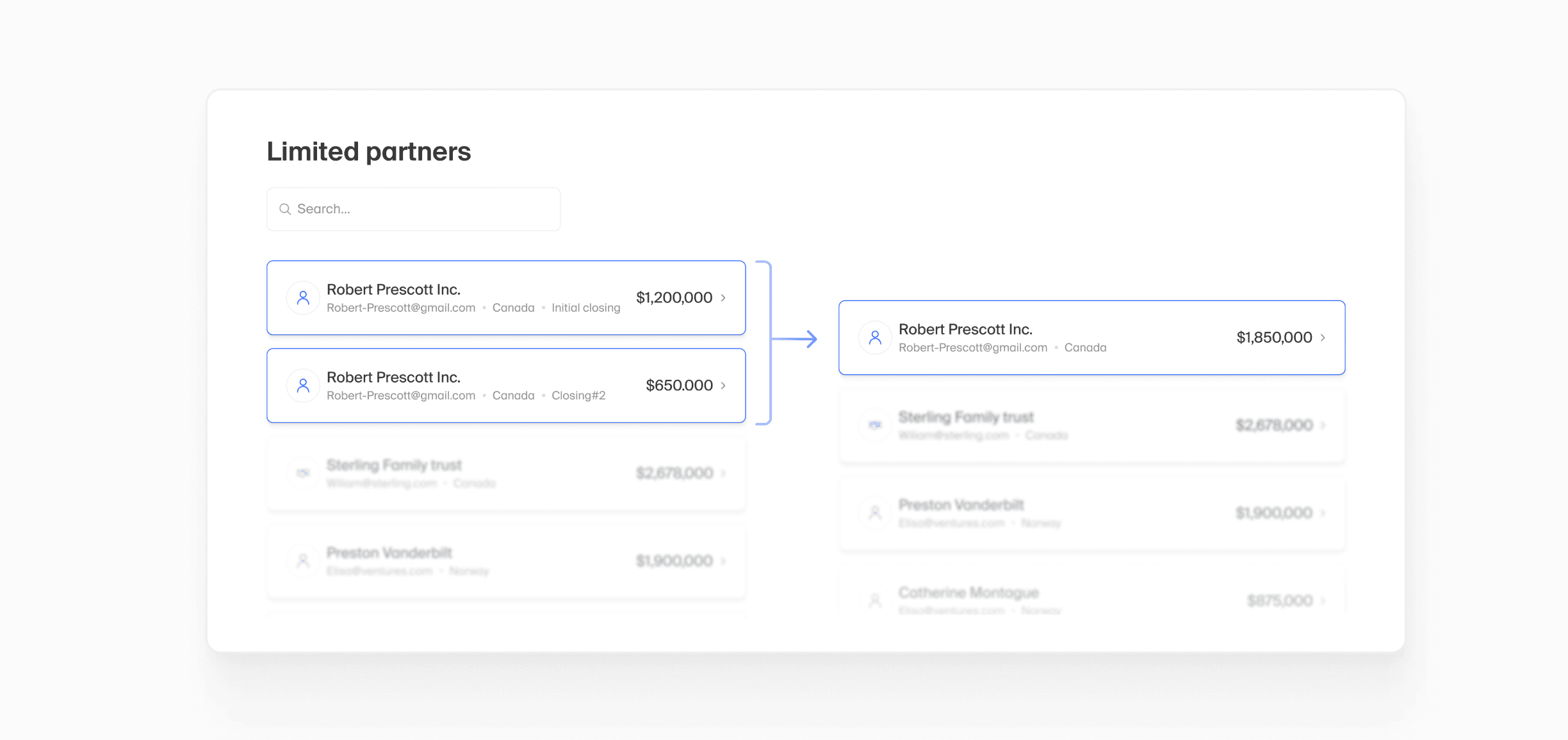The width and height of the screenshot is (1568, 740).
Task: Click avatar icon of $650.000 Robert Prescott row
Action: [x=303, y=386]
